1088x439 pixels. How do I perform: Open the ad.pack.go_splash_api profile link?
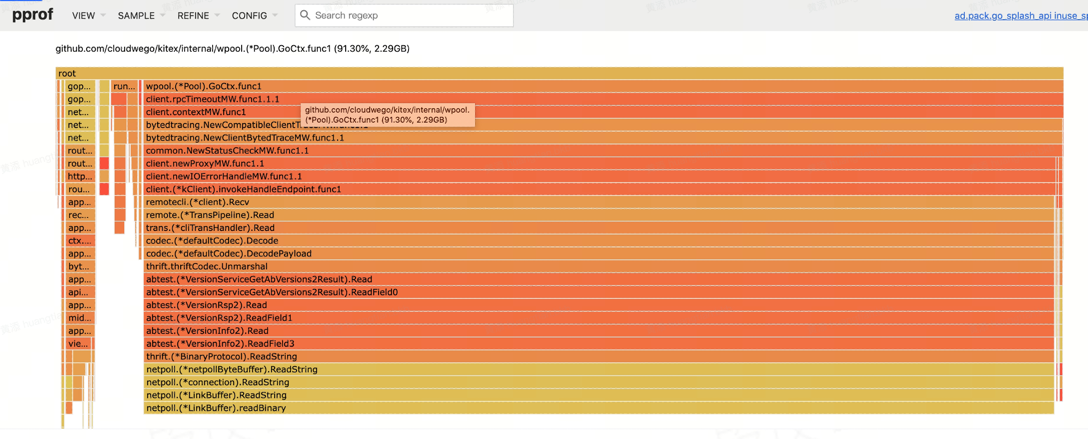click(x=1020, y=16)
